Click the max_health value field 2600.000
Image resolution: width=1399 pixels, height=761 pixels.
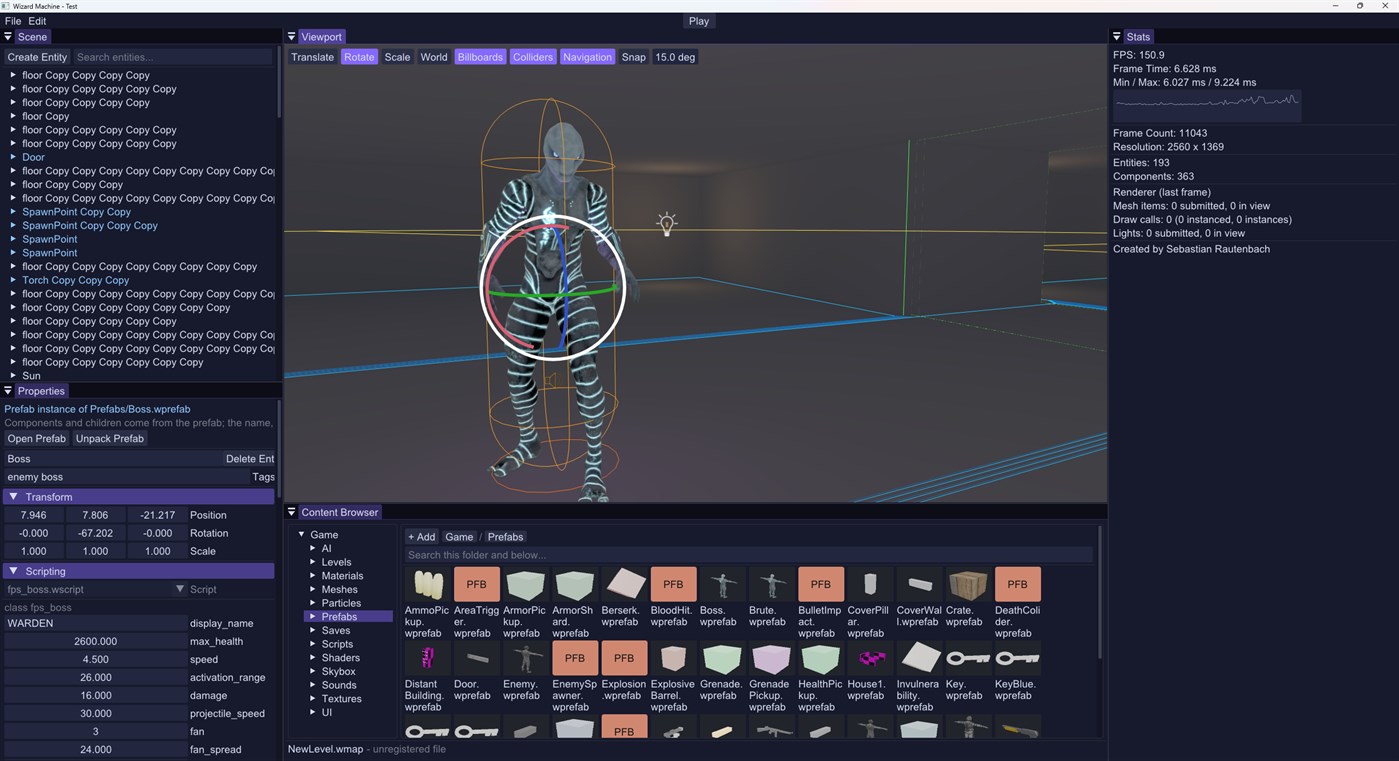point(95,642)
